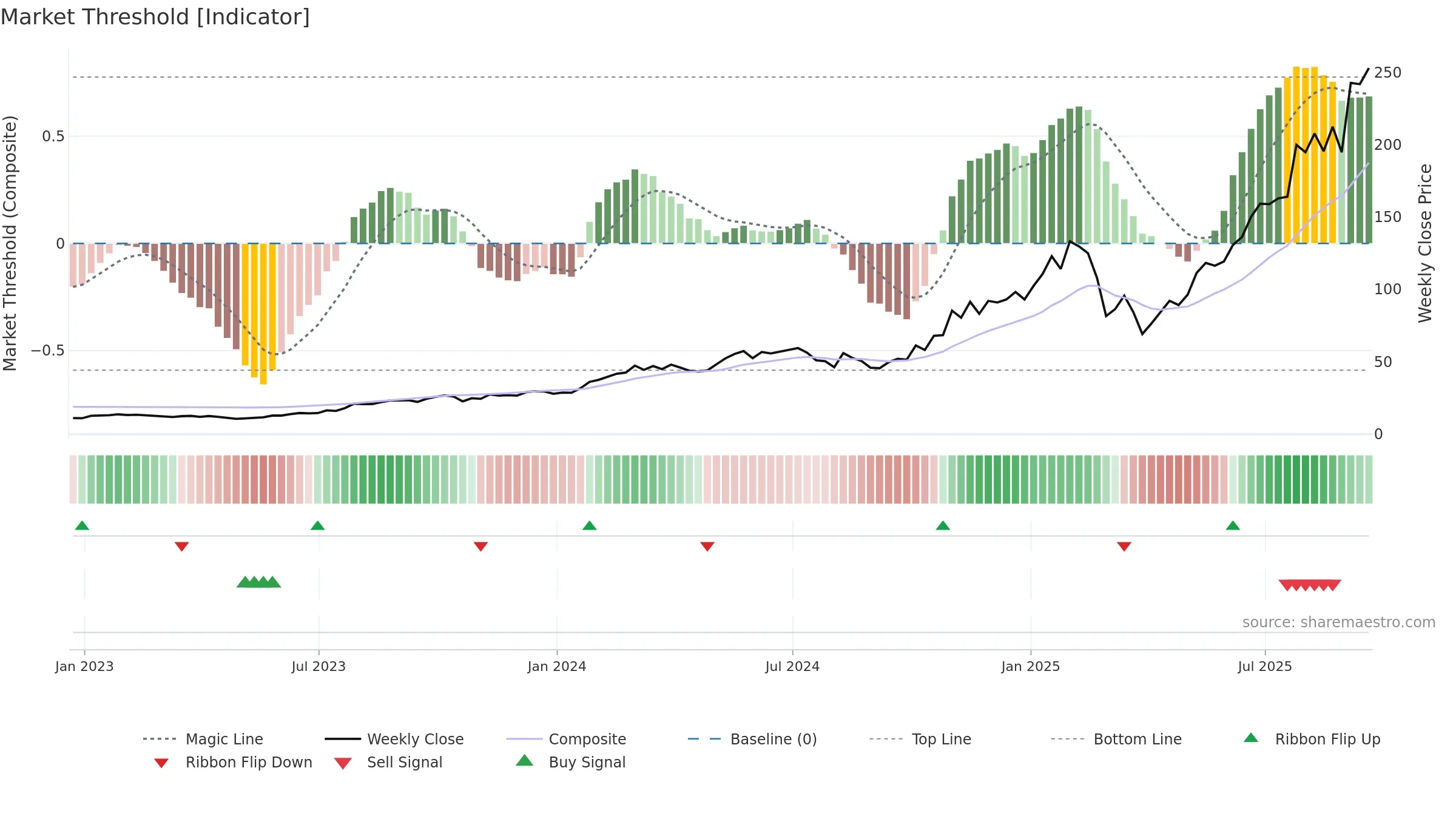The height and width of the screenshot is (819, 1456).
Task: Click the ribbon flip down marker after Jan 2025
Action: [1124, 547]
